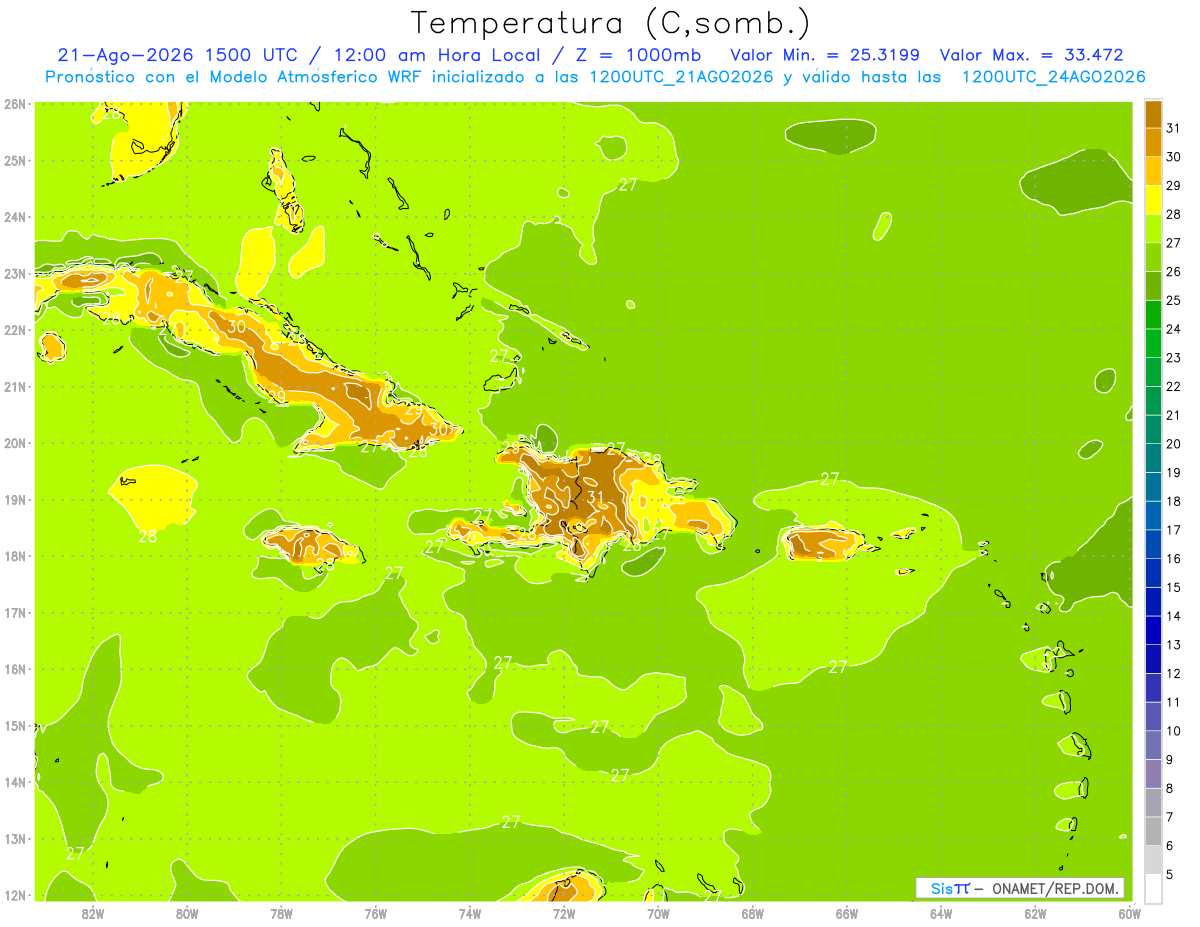
Task: Click the latitude axis label '12N'
Action: point(14,894)
